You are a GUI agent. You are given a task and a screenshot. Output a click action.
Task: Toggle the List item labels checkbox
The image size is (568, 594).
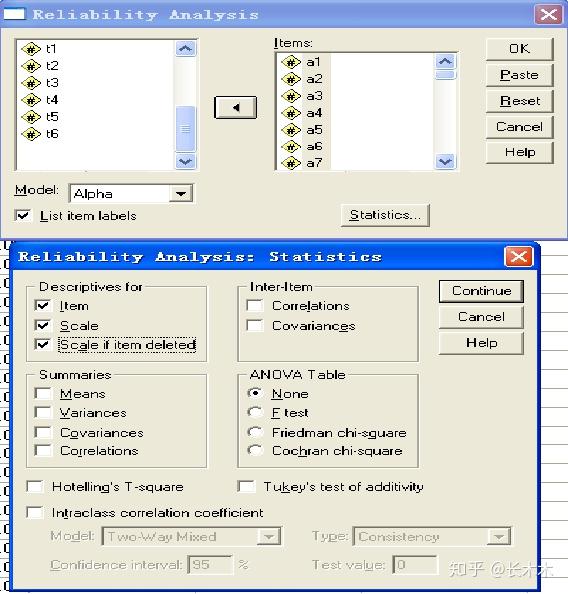[x=23, y=216]
